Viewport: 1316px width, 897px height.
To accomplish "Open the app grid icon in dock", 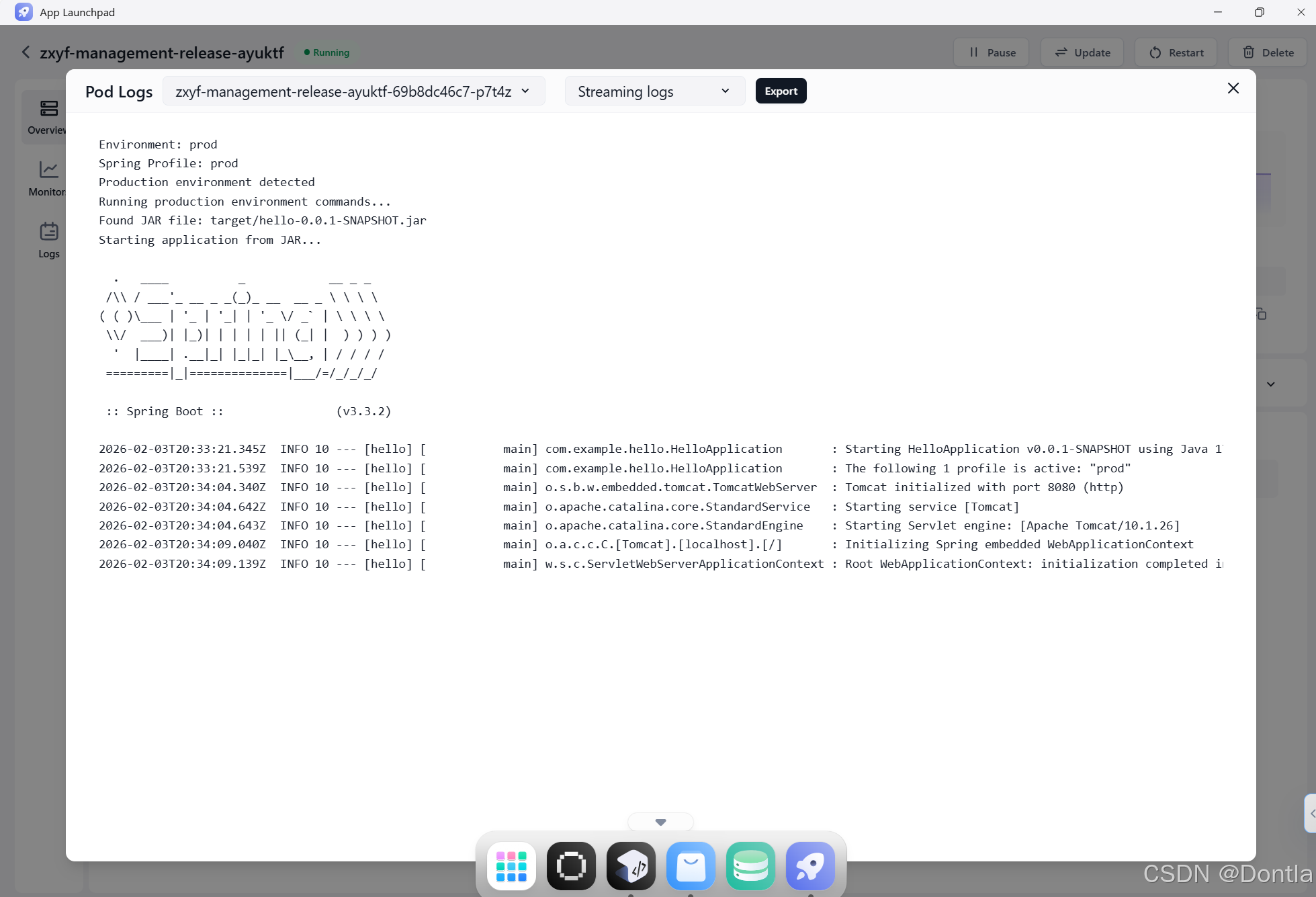I will 511,866.
